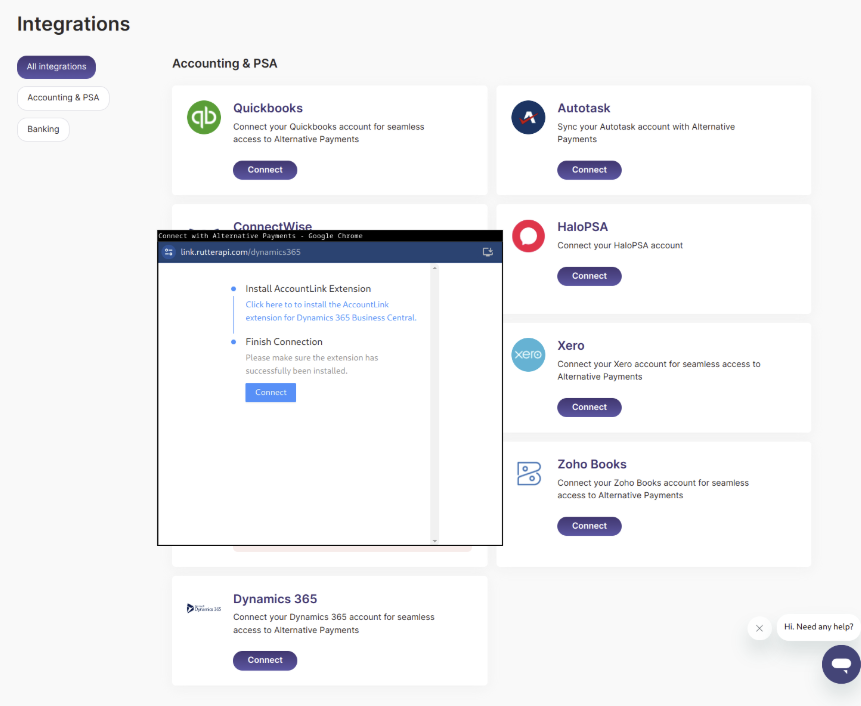This screenshot has width=861, height=706.
Task: Click the blue Connect button in the popup
Action: pyautogui.click(x=271, y=393)
